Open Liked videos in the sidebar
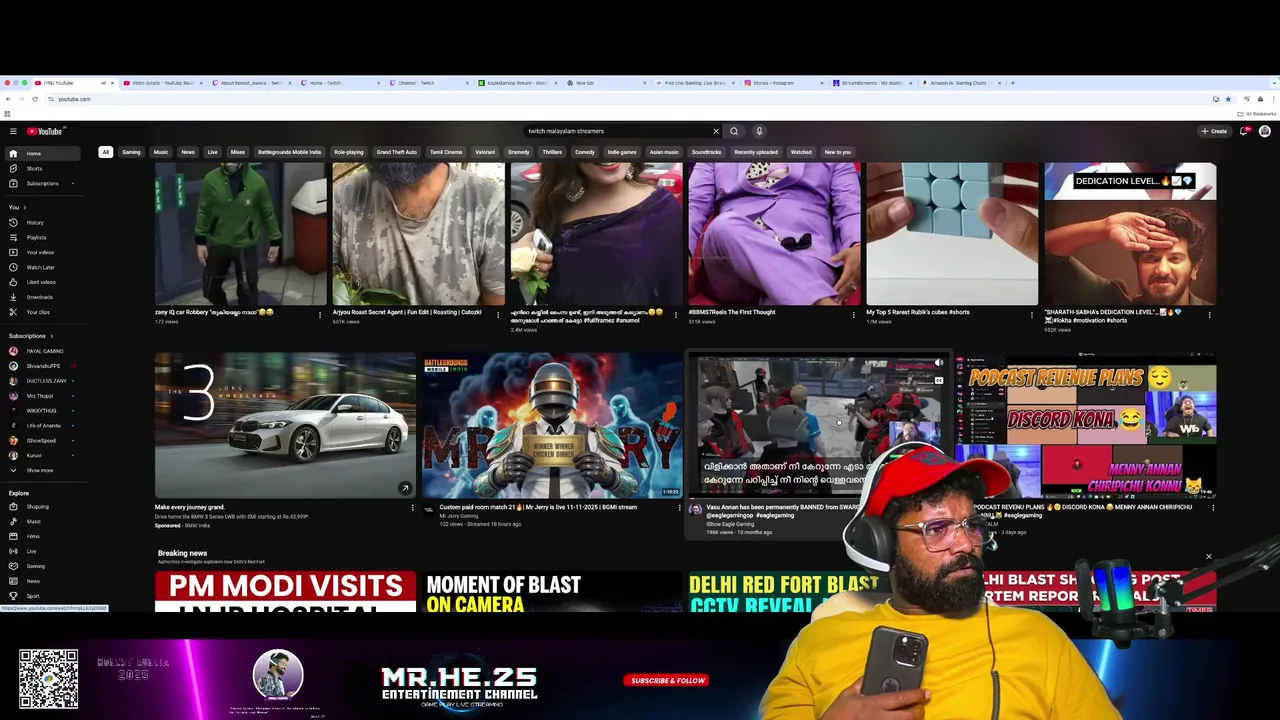The height and width of the screenshot is (720, 1280). [x=41, y=282]
